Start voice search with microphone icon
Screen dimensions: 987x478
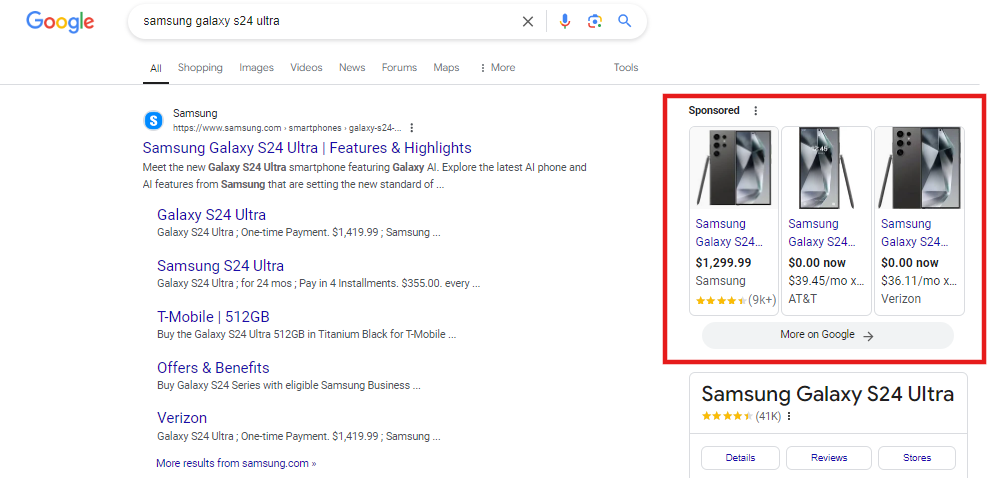click(x=565, y=21)
